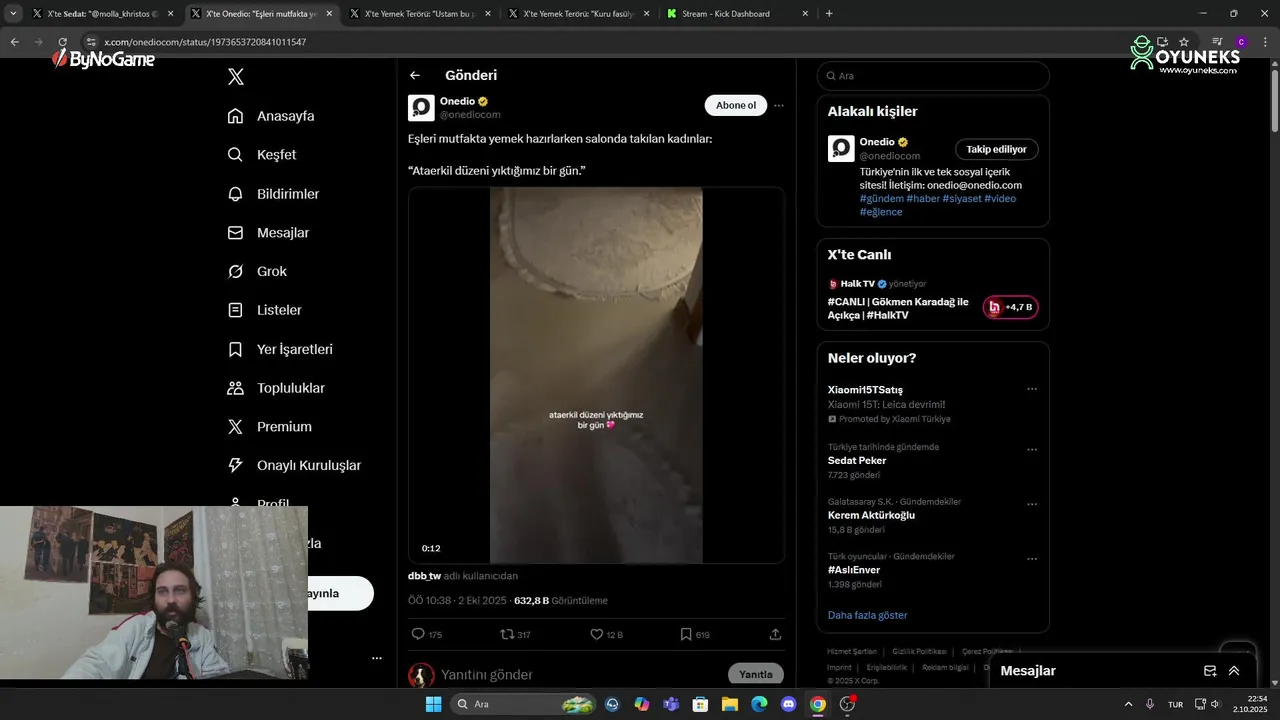Bookmark this page with the star
The height and width of the screenshot is (720, 1280).
point(1184,42)
